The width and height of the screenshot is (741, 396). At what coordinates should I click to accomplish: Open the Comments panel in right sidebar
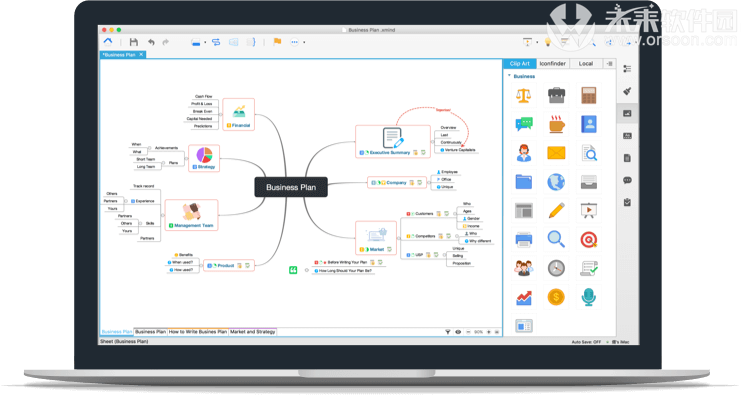[x=627, y=180]
